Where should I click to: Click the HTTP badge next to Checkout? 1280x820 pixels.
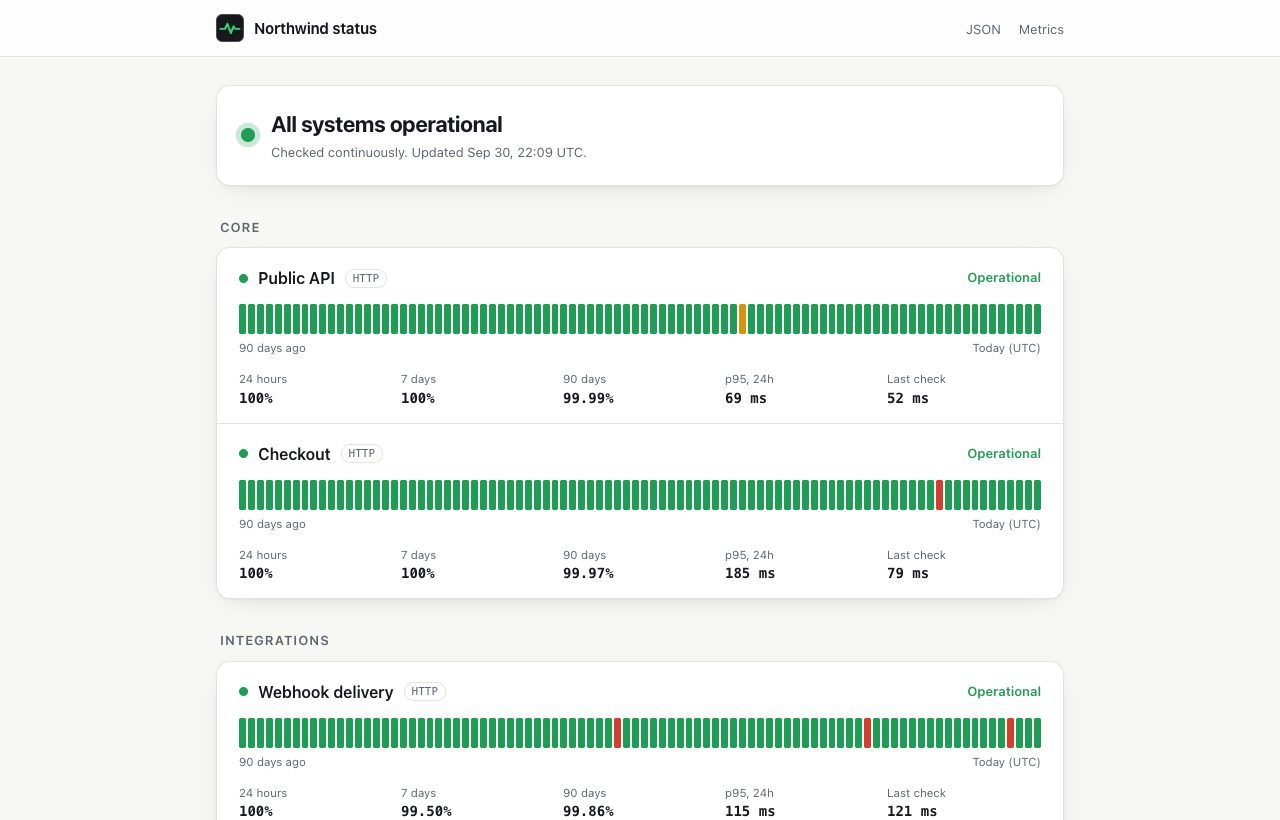362,453
